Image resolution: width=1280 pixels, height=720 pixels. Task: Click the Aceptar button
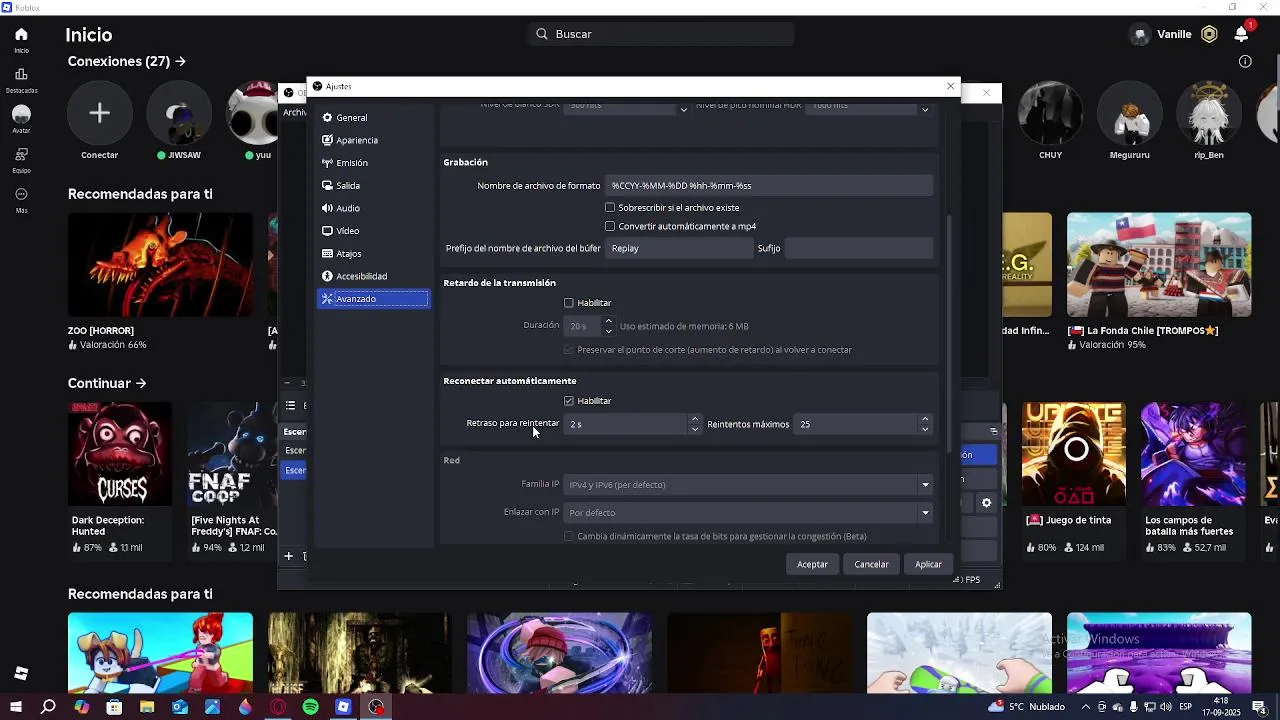812,565
